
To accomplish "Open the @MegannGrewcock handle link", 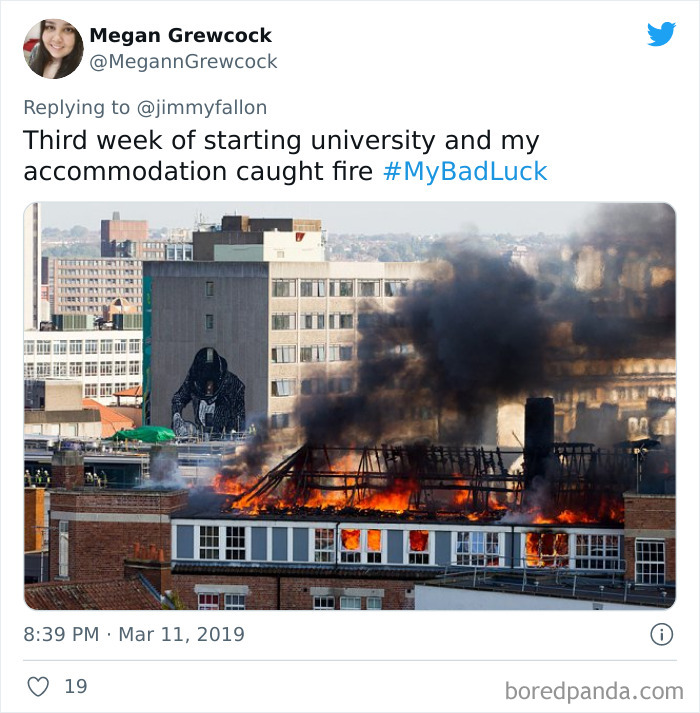I will (183, 62).
